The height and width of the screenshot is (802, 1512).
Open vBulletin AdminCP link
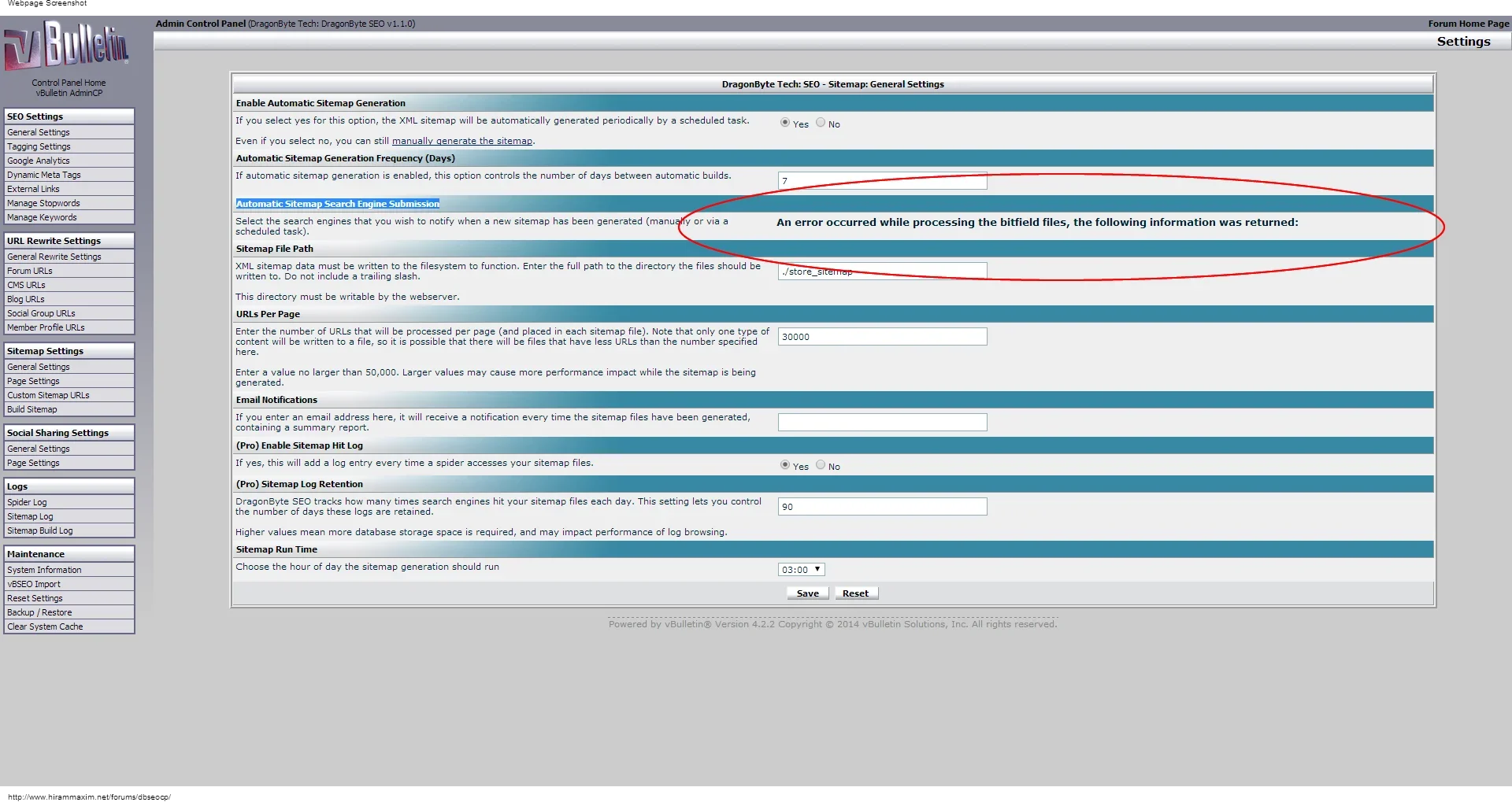[x=69, y=93]
